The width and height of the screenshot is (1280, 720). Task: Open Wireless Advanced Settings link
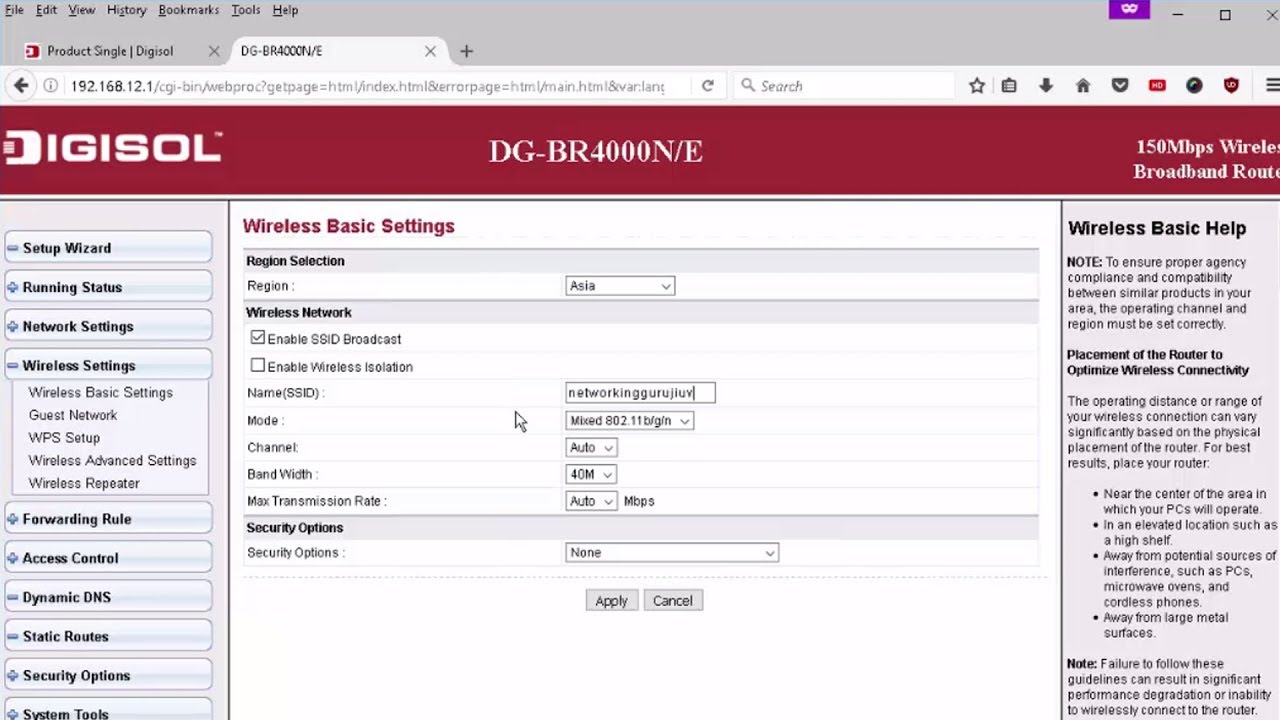click(112, 461)
